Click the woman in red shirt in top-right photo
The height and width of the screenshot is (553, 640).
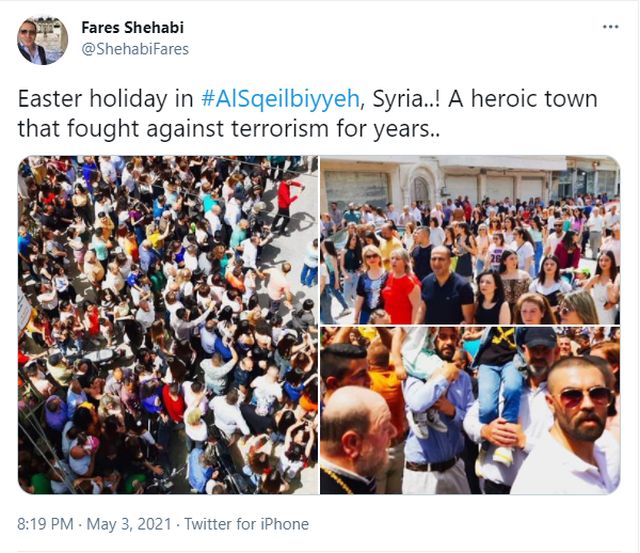(x=400, y=288)
